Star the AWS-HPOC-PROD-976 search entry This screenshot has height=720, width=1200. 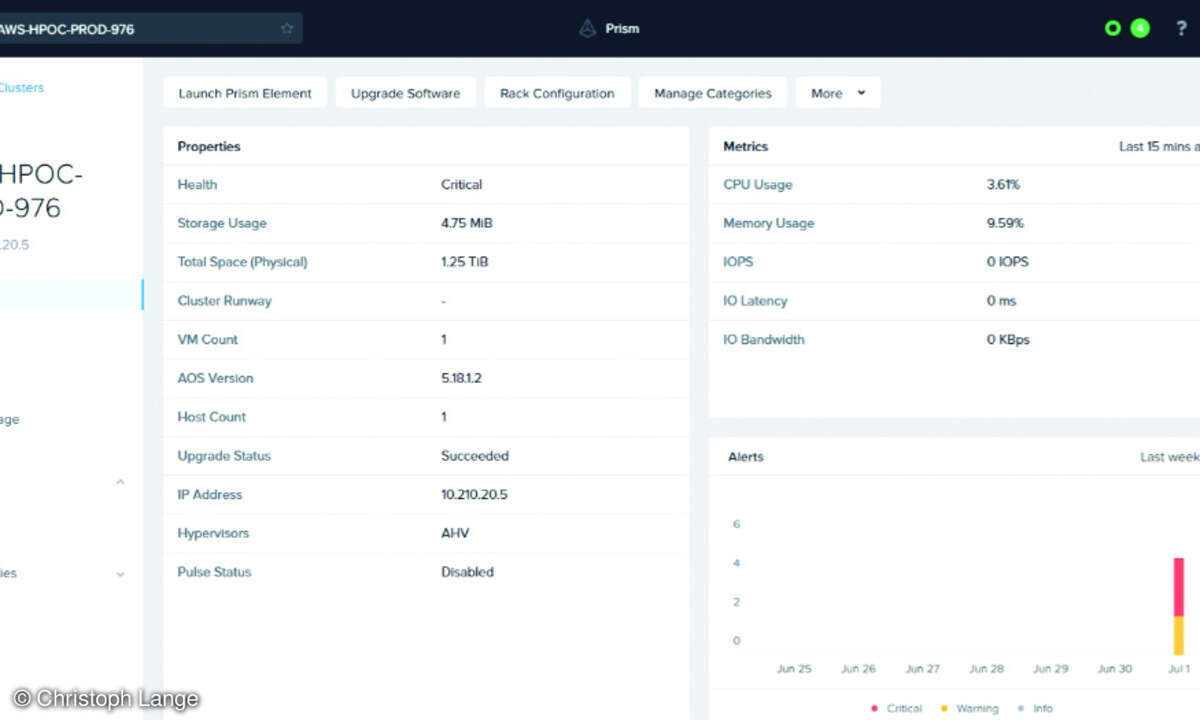point(287,29)
